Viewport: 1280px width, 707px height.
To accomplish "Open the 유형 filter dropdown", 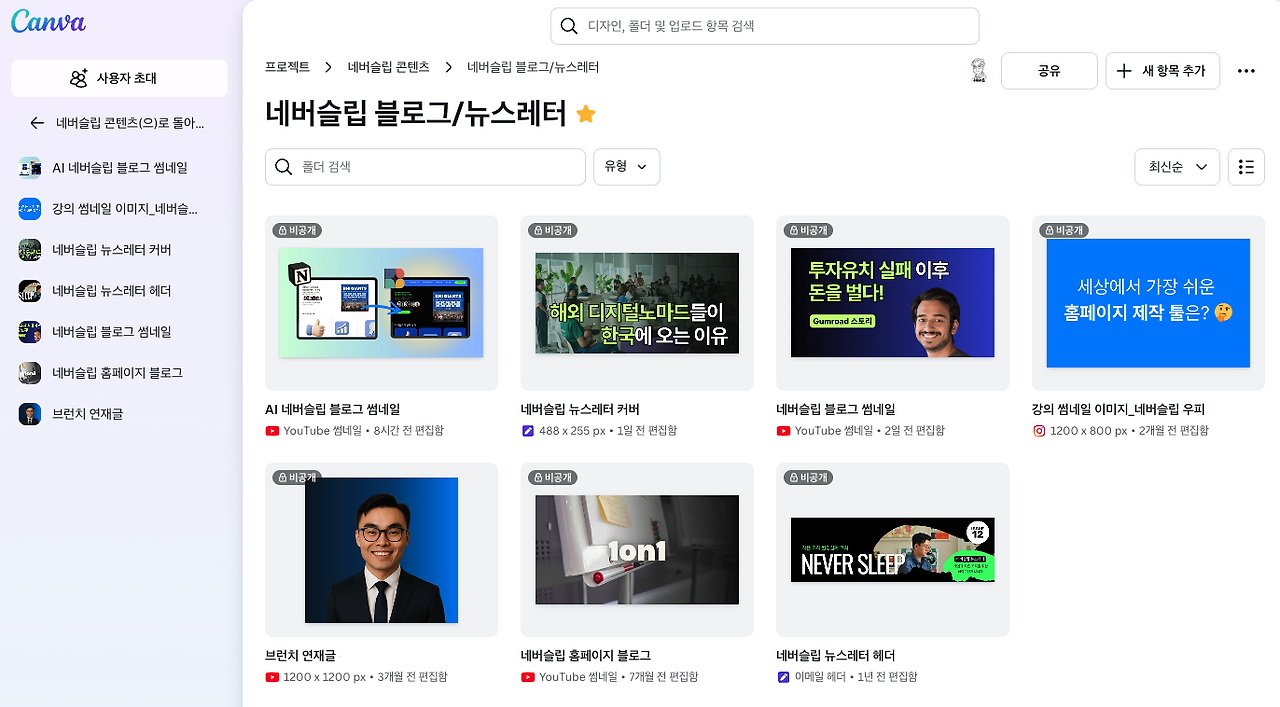I will (626, 167).
